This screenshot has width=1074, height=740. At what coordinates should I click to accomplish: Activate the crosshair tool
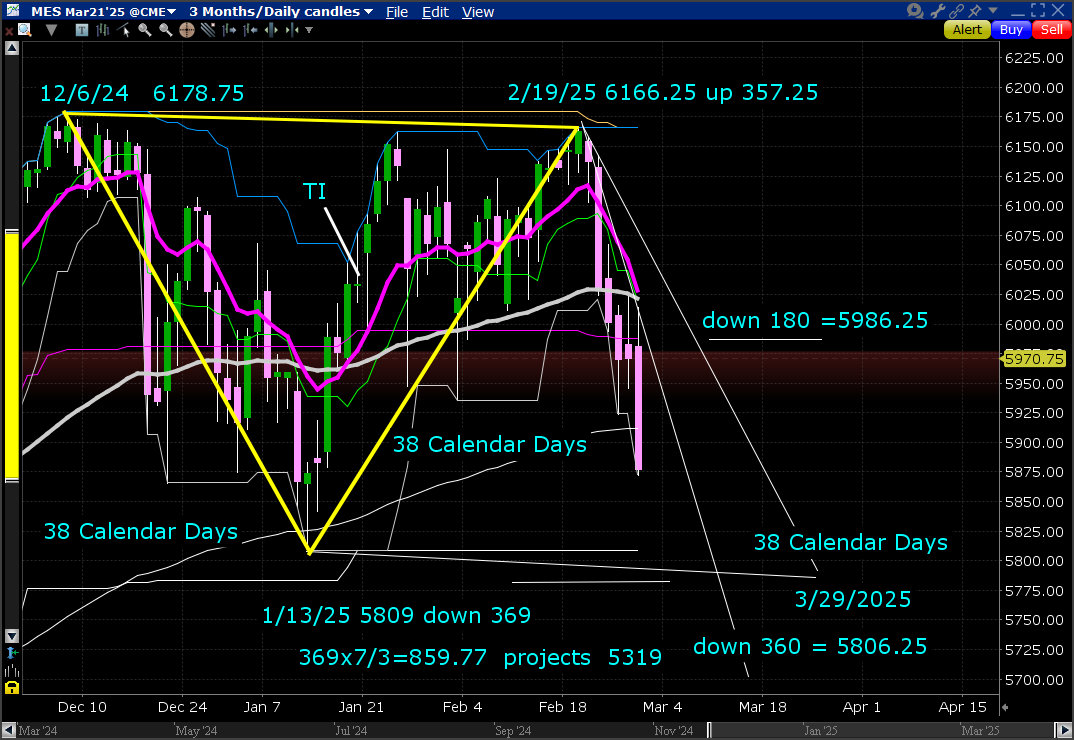point(186,30)
